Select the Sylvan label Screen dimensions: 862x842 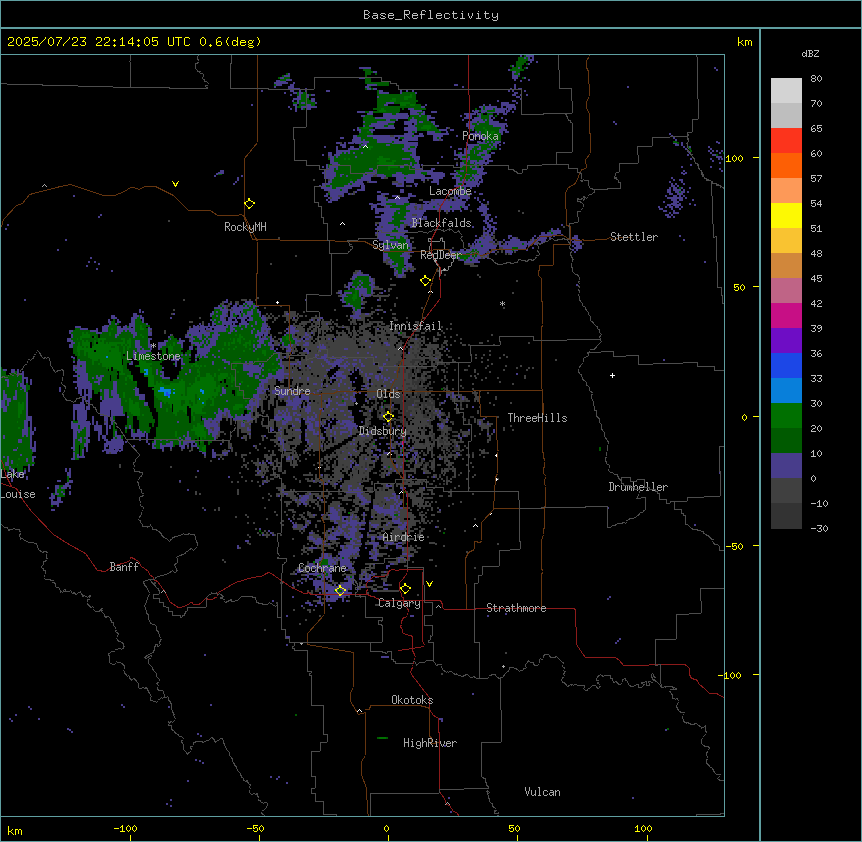tap(390, 245)
